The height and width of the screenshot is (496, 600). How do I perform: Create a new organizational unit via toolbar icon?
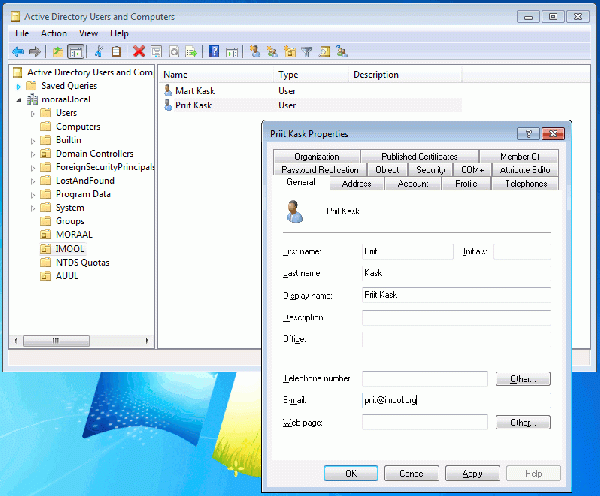290,51
